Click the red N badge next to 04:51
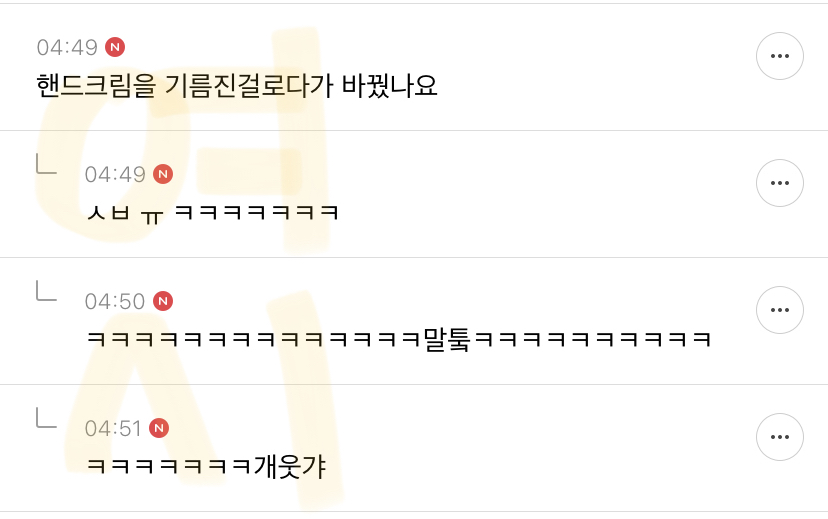 (x=159, y=428)
